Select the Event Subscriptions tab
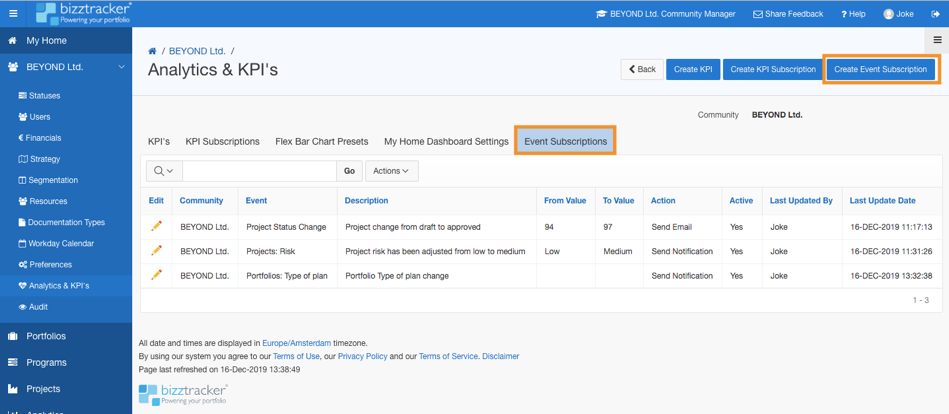 coord(565,142)
